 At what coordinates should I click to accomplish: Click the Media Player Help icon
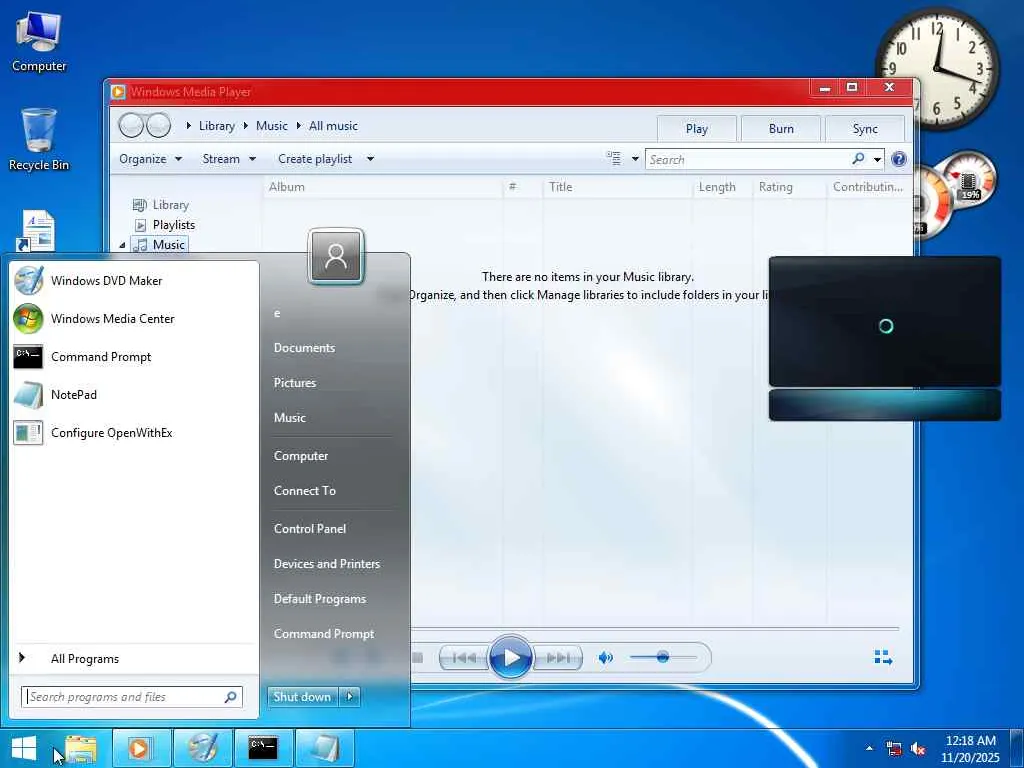point(899,159)
